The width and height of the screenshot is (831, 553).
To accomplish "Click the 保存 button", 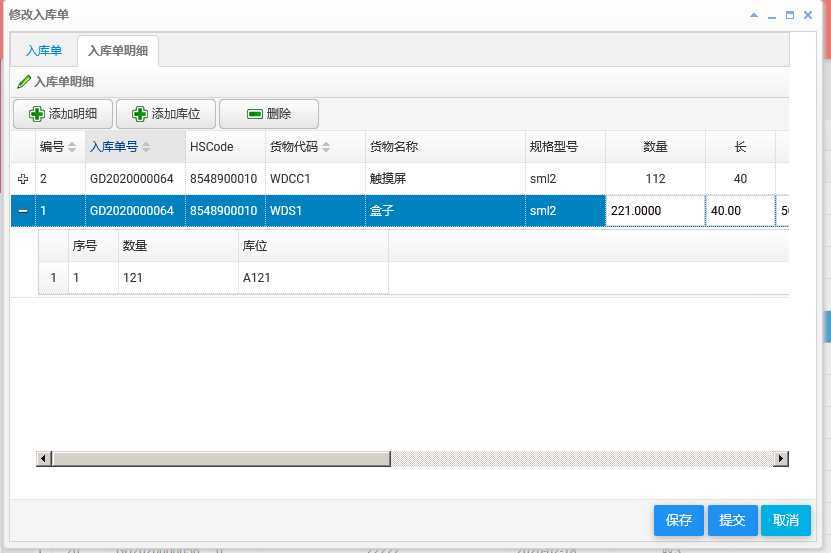I will pos(678,520).
